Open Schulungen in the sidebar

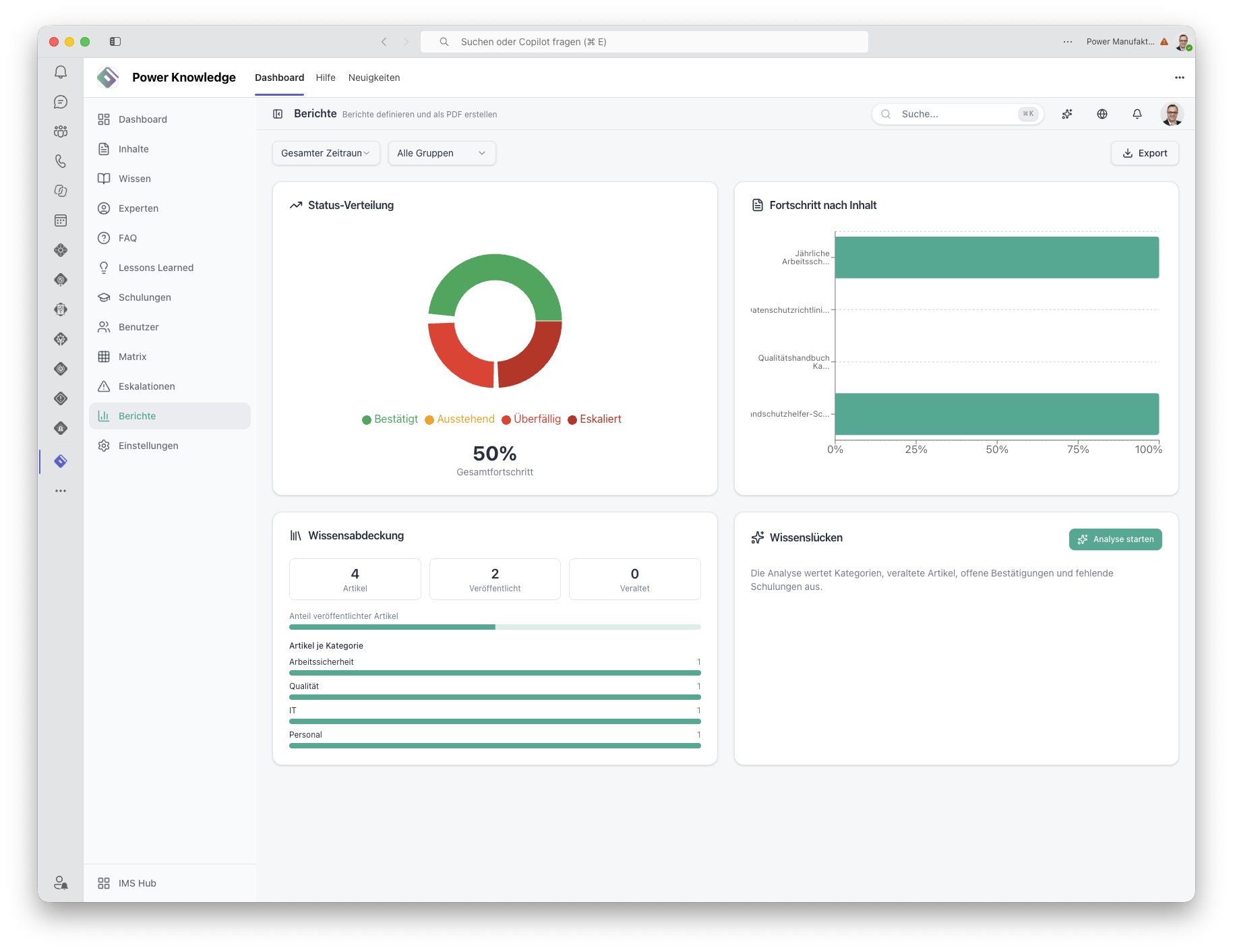[x=170, y=297]
